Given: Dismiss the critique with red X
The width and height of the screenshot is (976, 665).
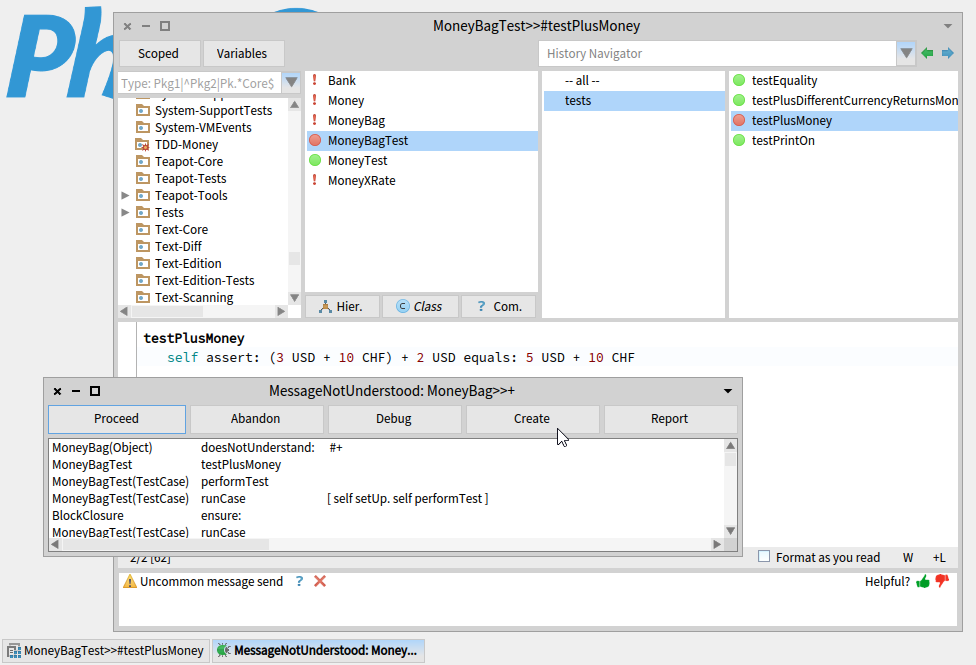Looking at the screenshot, I should (320, 582).
